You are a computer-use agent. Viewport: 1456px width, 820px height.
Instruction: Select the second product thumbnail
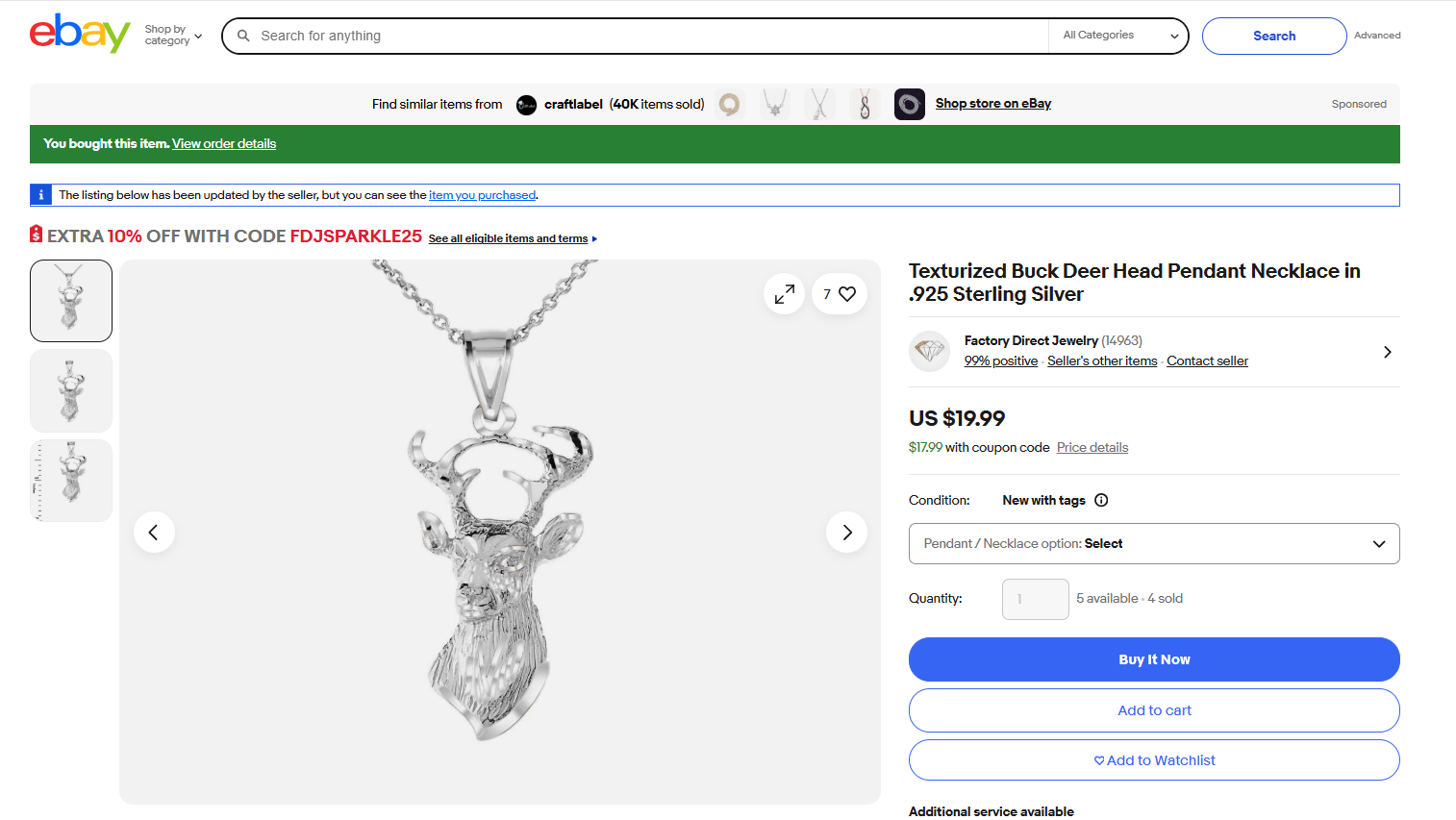71,391
